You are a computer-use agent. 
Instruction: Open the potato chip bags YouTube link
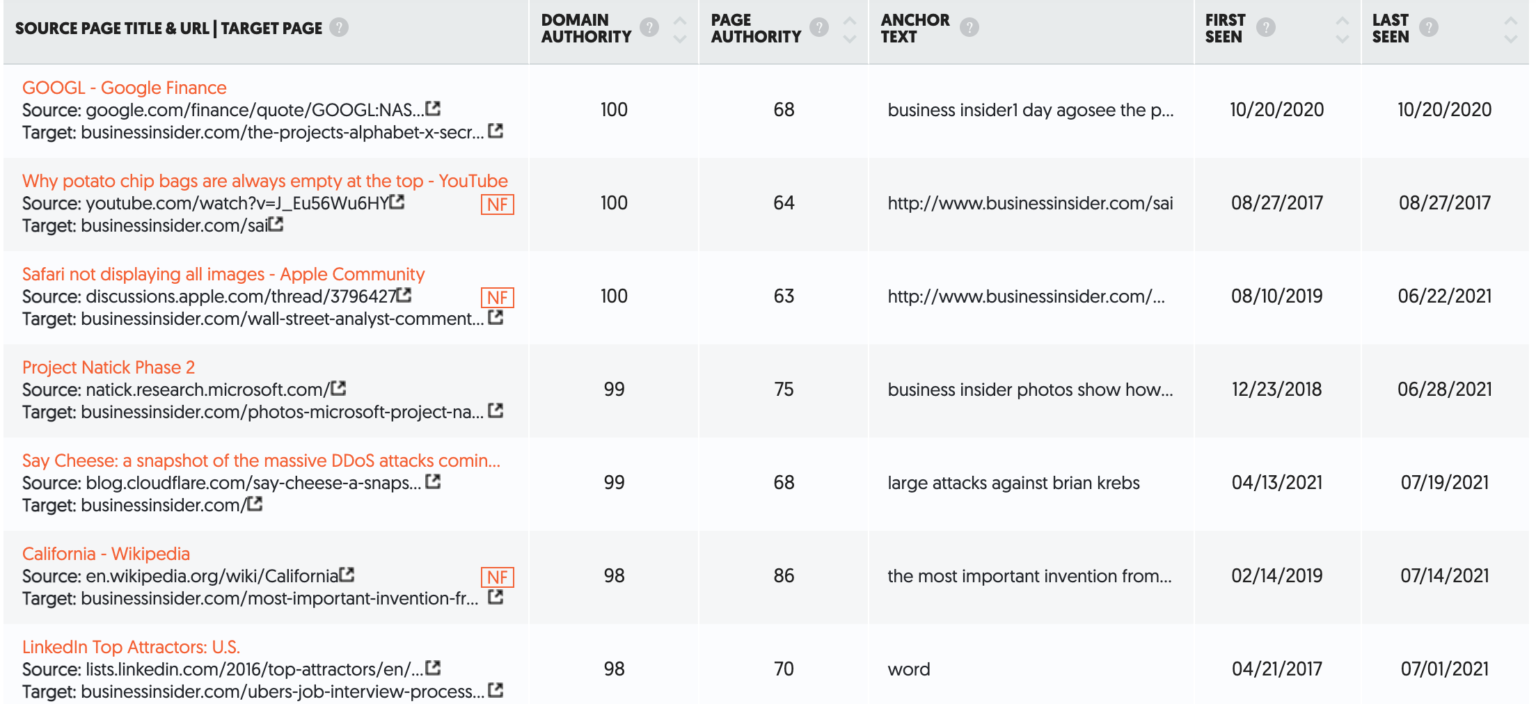264,181
